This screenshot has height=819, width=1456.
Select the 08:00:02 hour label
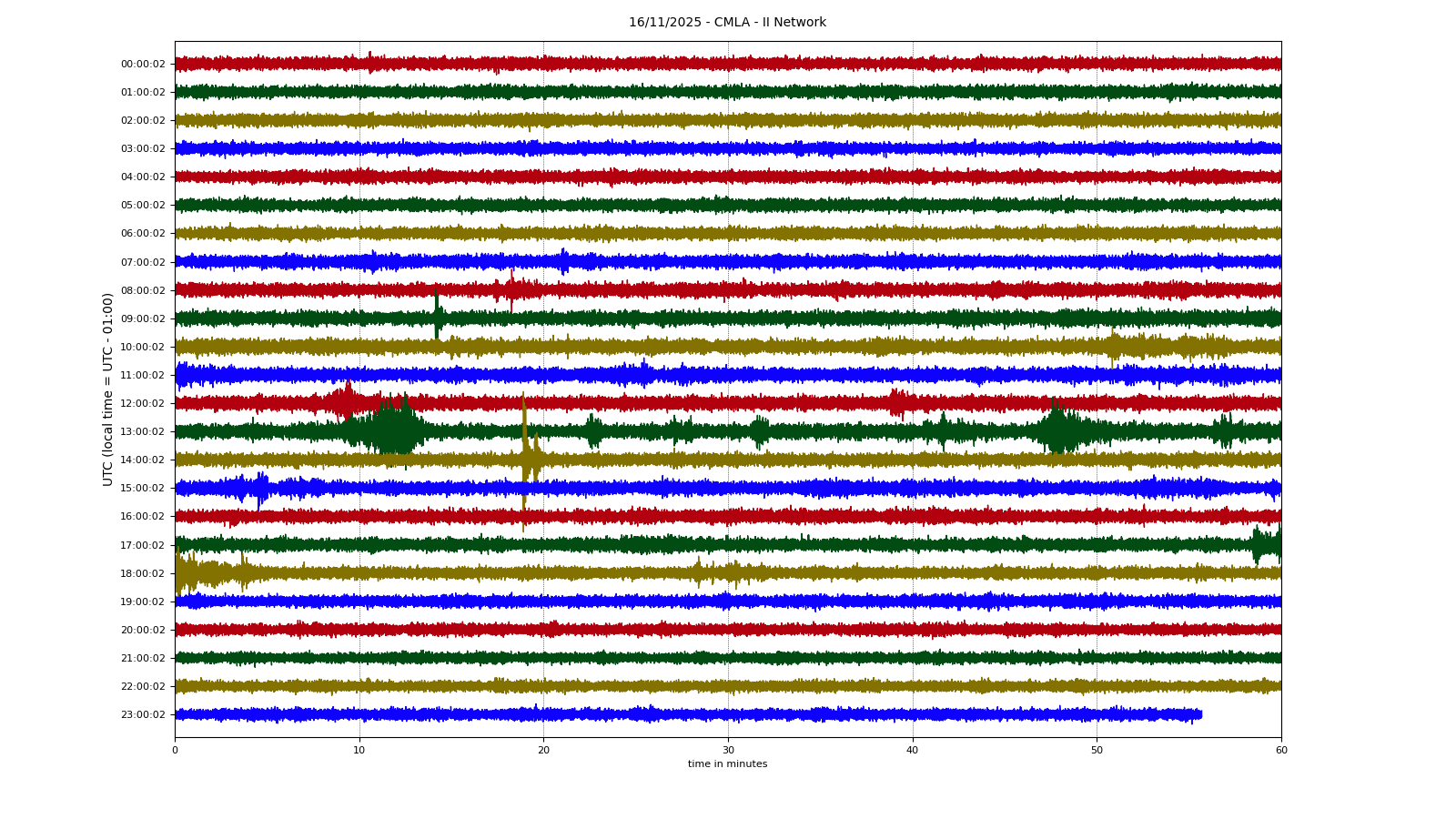(143, 290)
